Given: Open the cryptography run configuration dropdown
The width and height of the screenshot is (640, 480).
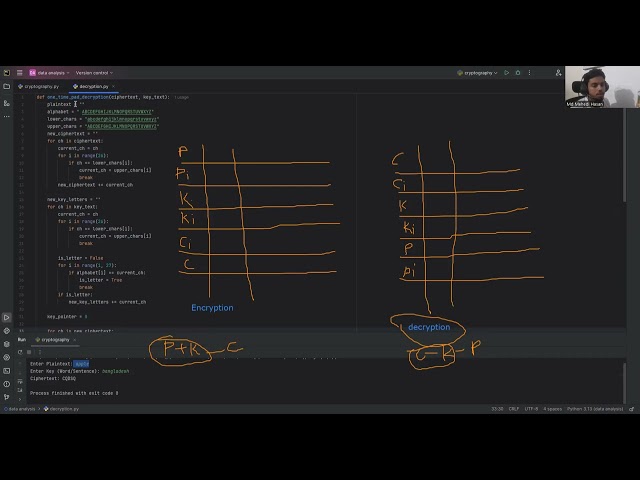Looking at the screenshot, I should (x=477, y=73).
